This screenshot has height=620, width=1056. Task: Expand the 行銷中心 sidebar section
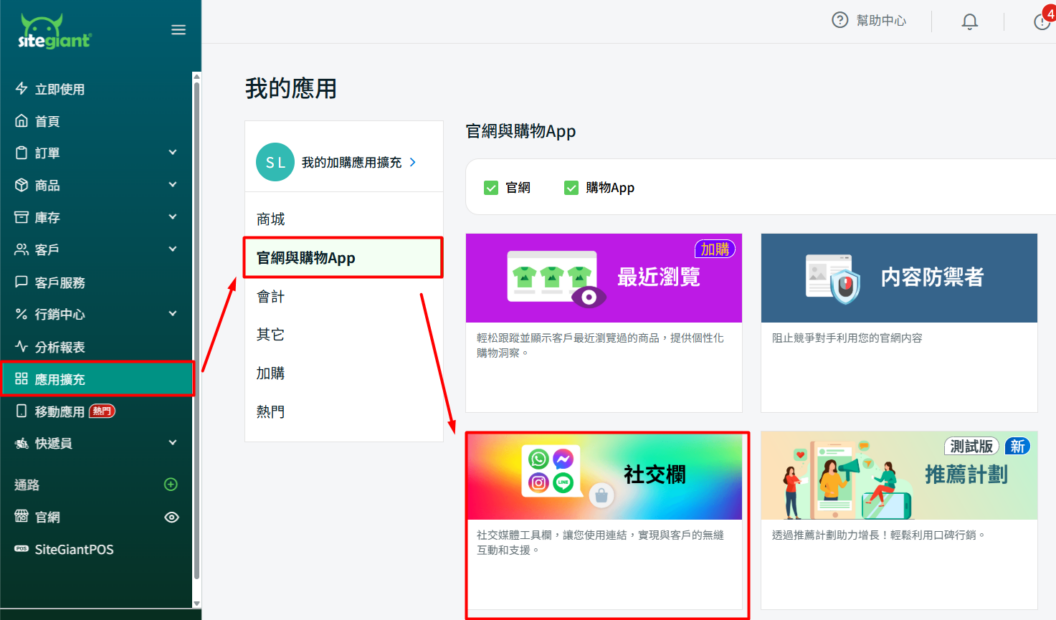pos(172,314)
